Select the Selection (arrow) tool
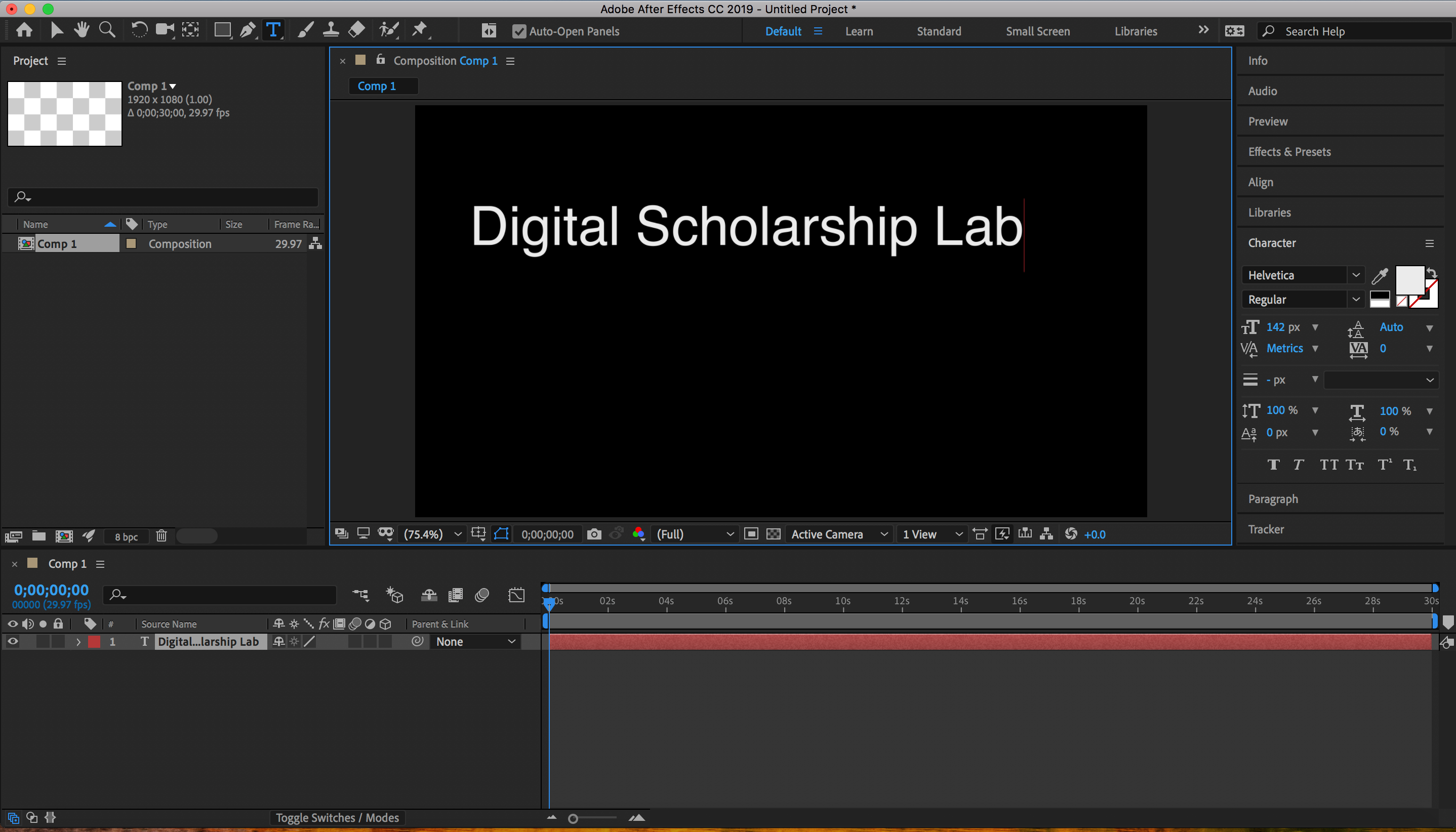This screenshot has height=832, width=1456. [56, 30]
